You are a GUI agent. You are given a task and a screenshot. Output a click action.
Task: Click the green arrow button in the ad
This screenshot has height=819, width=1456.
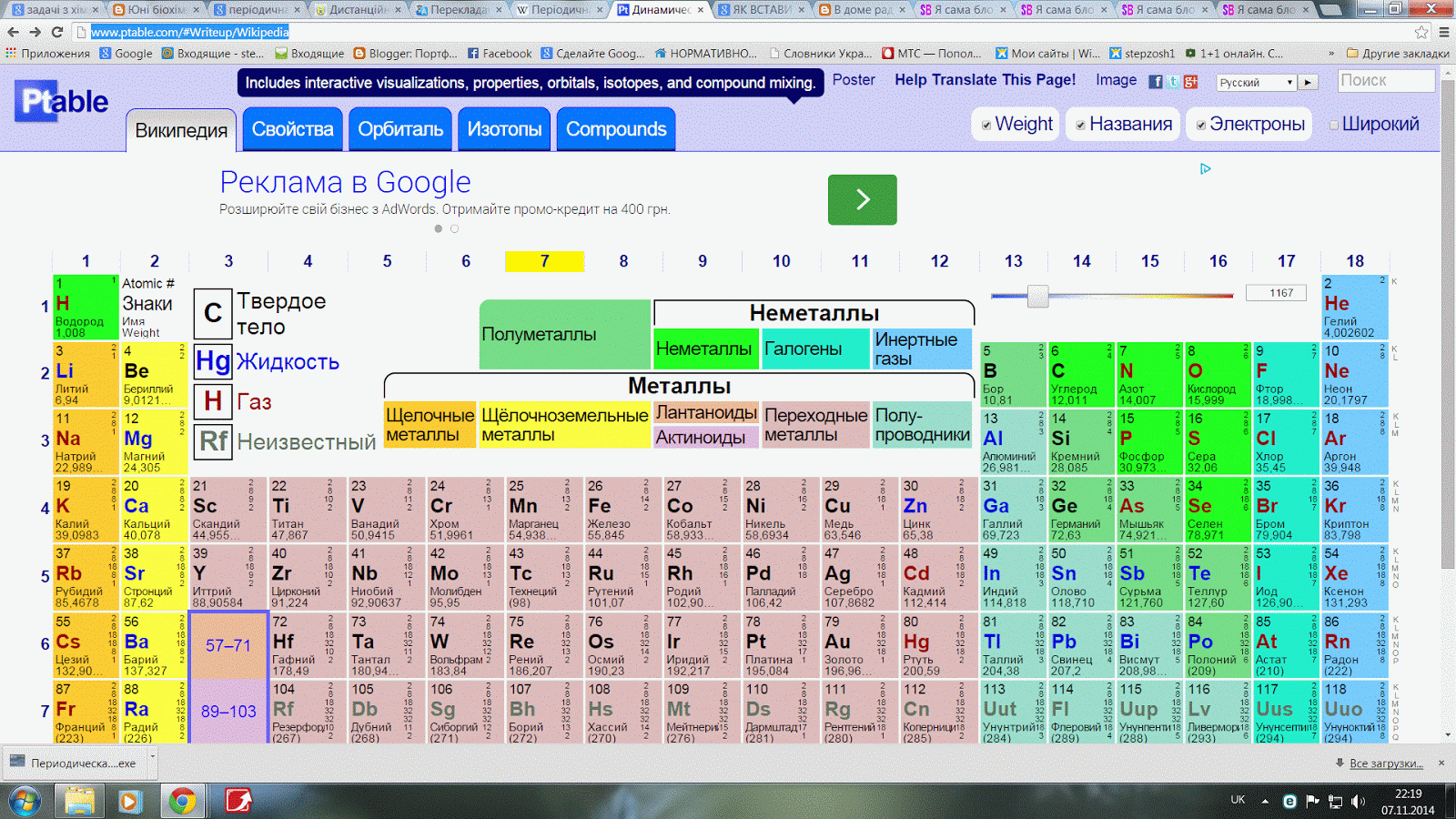(x=862, y=199)
